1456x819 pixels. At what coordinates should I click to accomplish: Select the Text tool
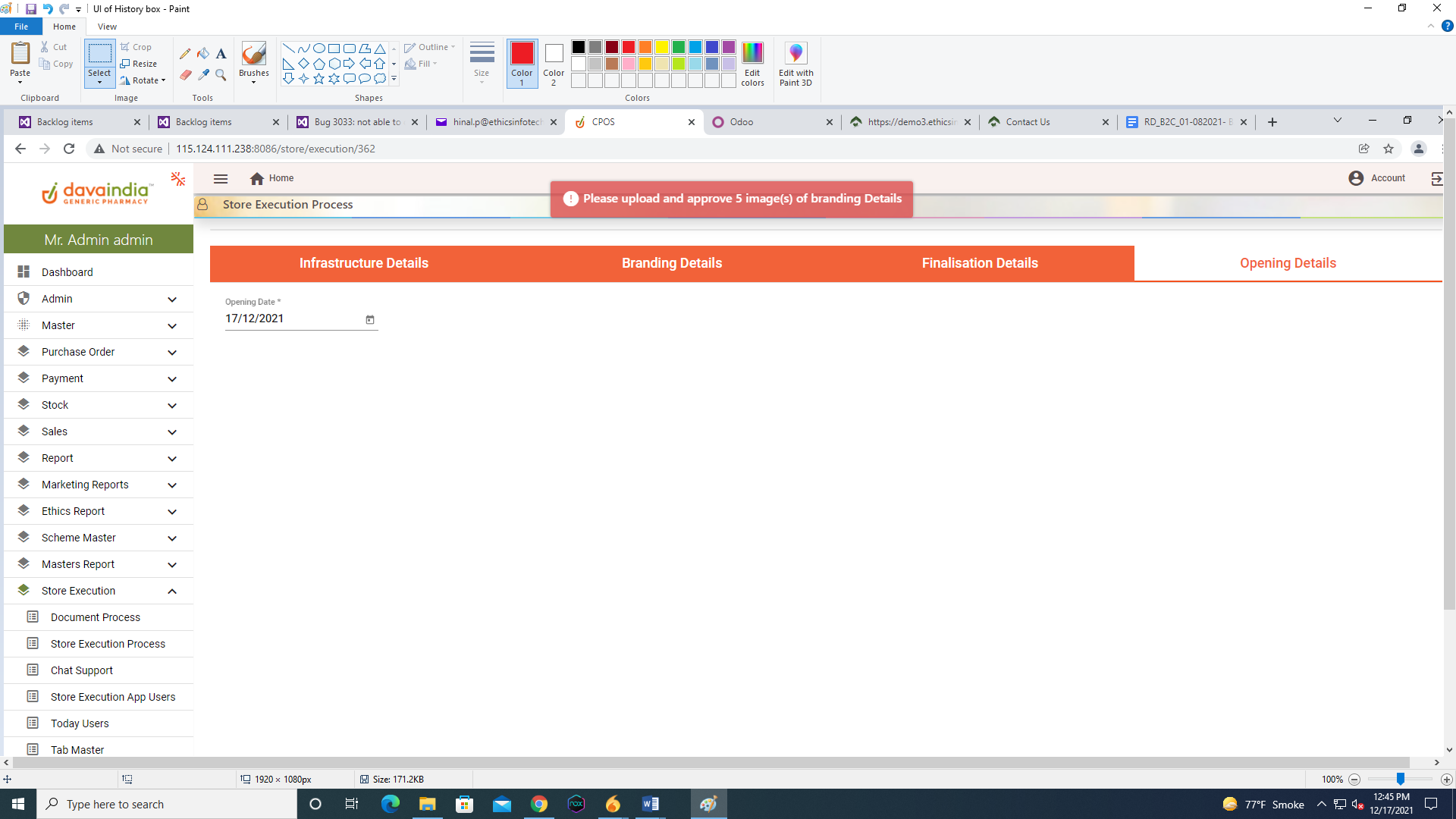pos(221,54)
